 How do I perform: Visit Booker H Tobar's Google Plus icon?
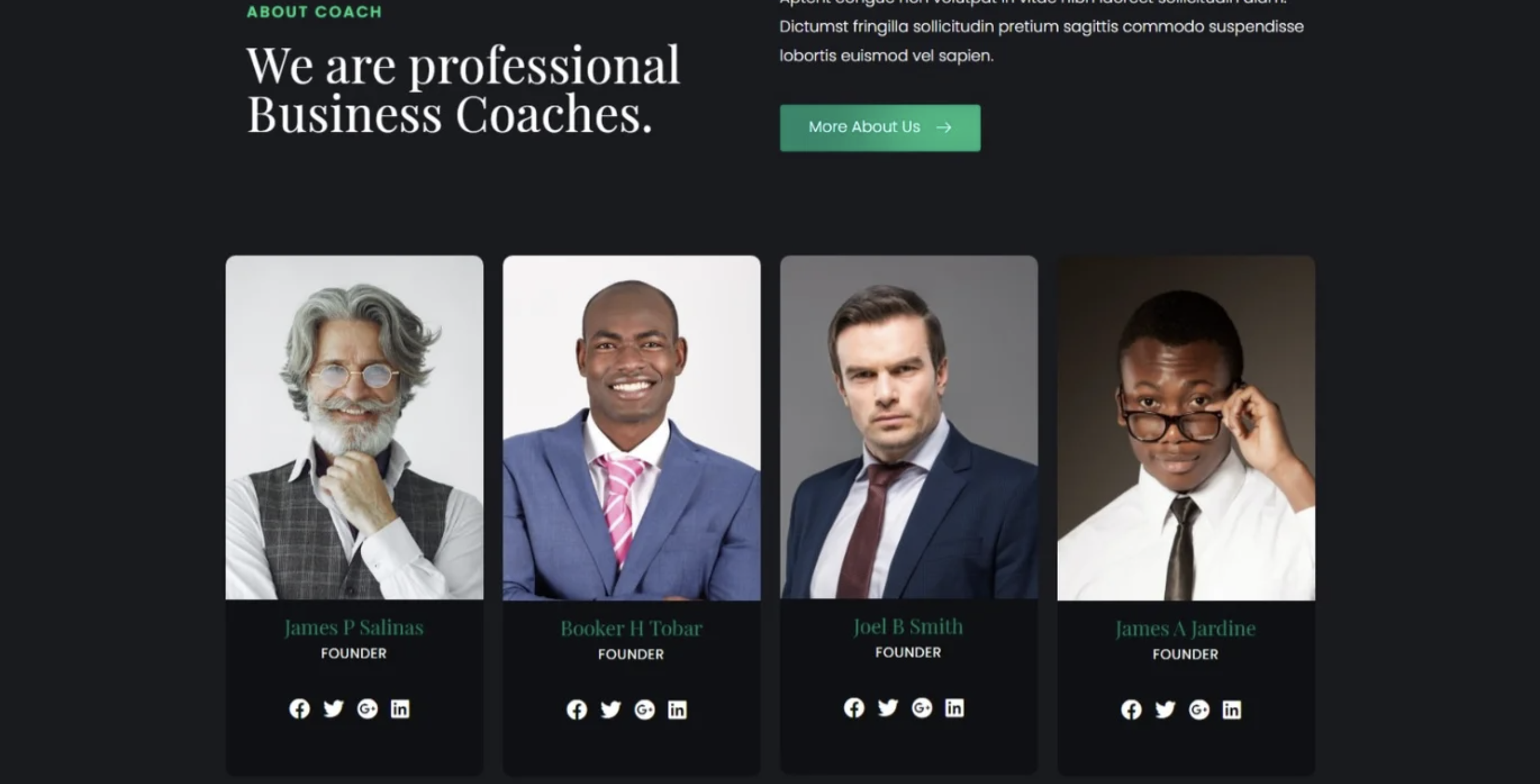[x=645, y=710]
